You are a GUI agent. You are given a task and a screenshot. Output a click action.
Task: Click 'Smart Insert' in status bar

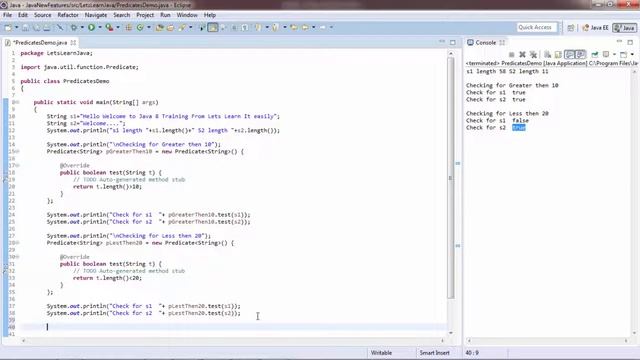(x=434, y=353)
